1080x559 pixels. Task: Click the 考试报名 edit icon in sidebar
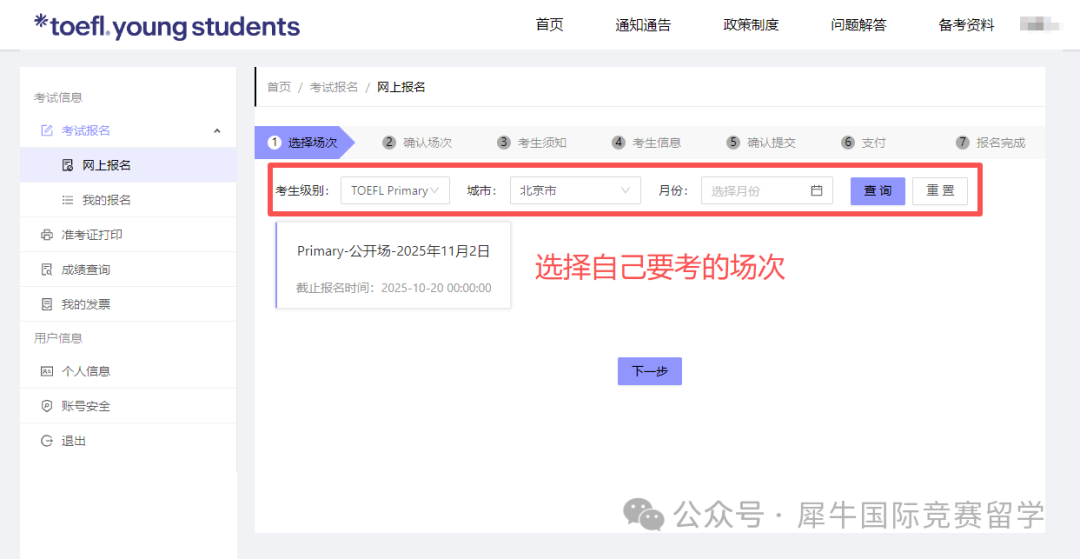pyautogui.click(x=46, y=130)
